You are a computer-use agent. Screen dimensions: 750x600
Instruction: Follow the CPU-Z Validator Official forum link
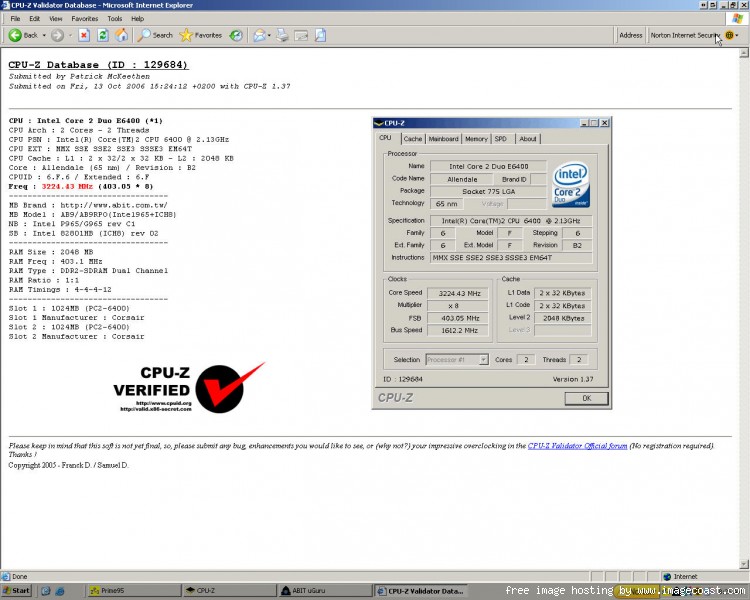577,446
